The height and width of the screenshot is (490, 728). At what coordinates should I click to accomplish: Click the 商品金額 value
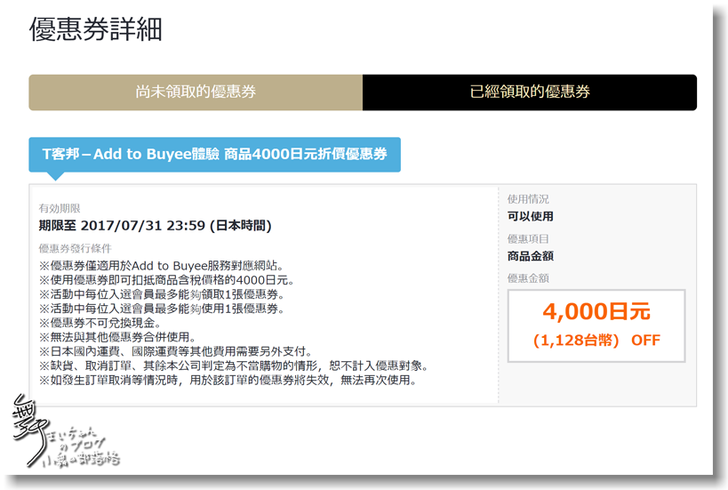530,256
